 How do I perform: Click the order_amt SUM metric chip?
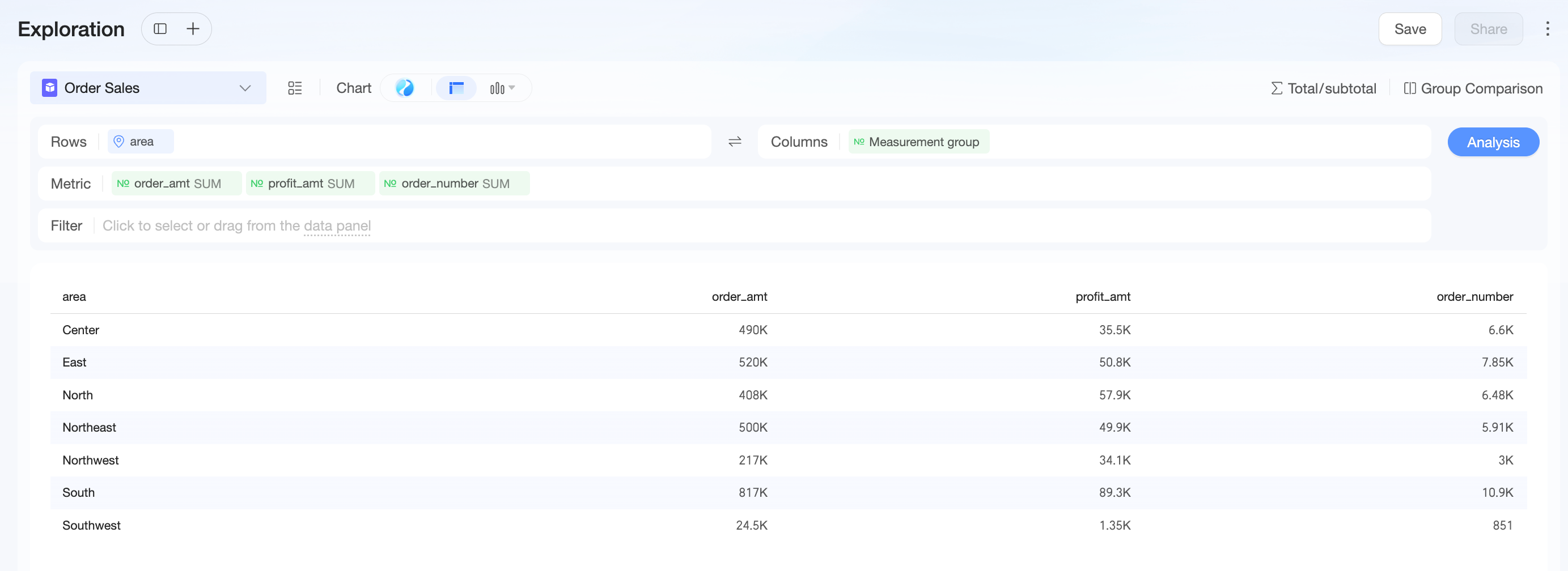click(x=176, y=184)
